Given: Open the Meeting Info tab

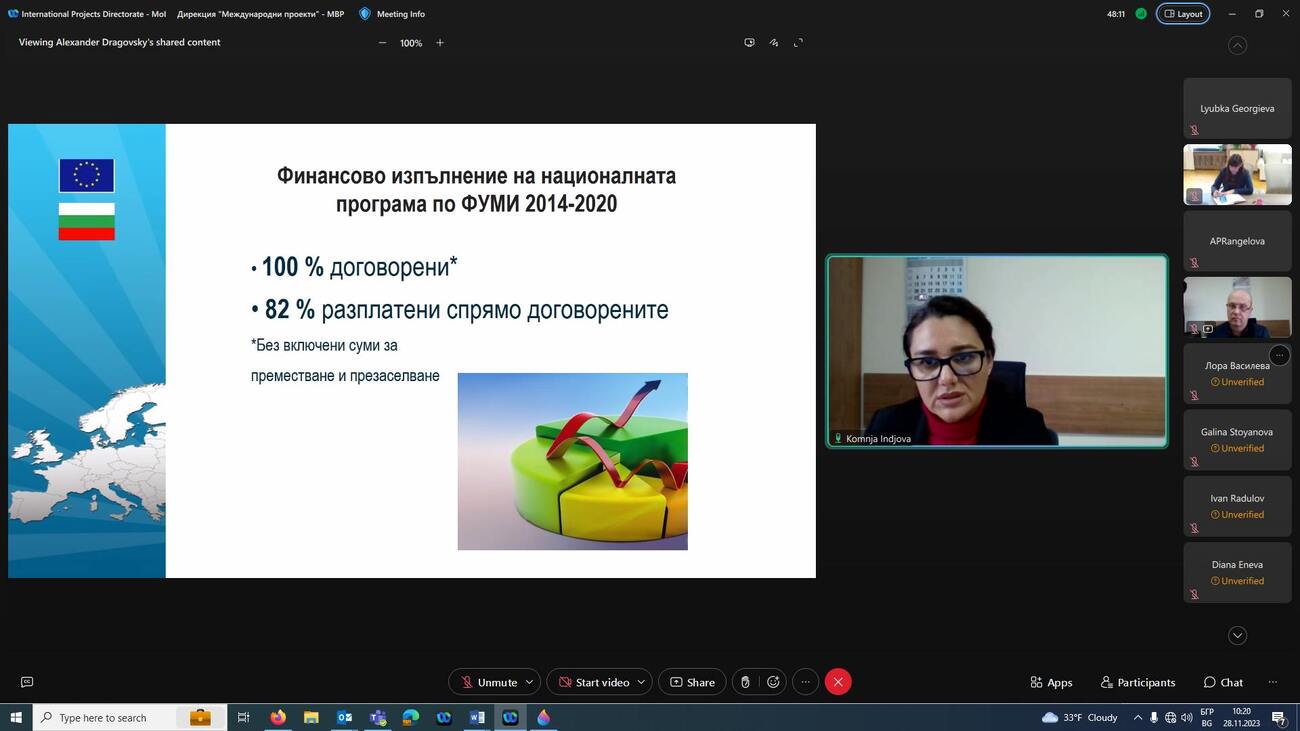Looking at the screenshot, I should (x=392, y=14).
